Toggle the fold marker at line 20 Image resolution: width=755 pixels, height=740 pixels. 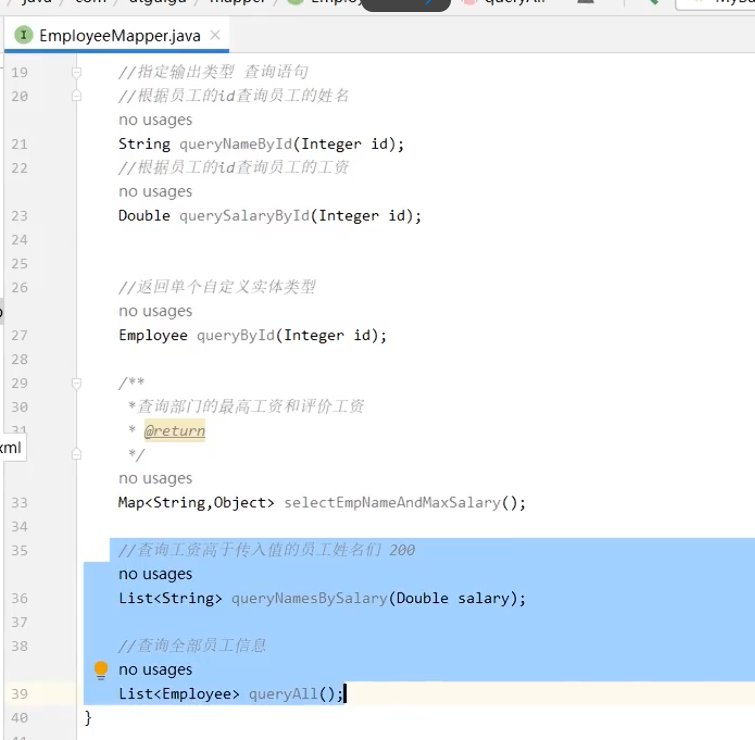pos(76,96)
